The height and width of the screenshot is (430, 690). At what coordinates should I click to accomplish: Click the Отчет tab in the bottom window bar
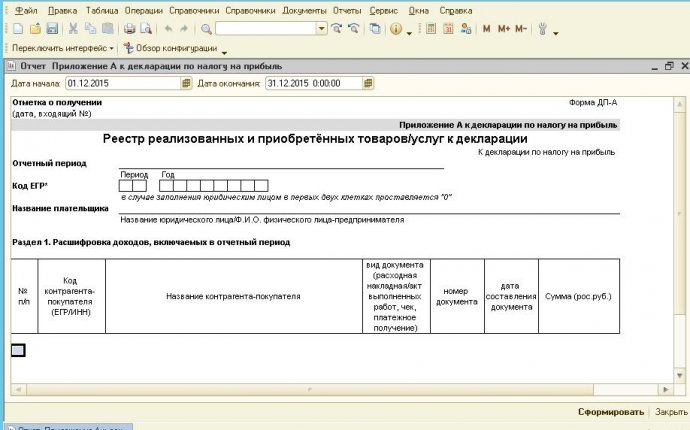point(68,427)
